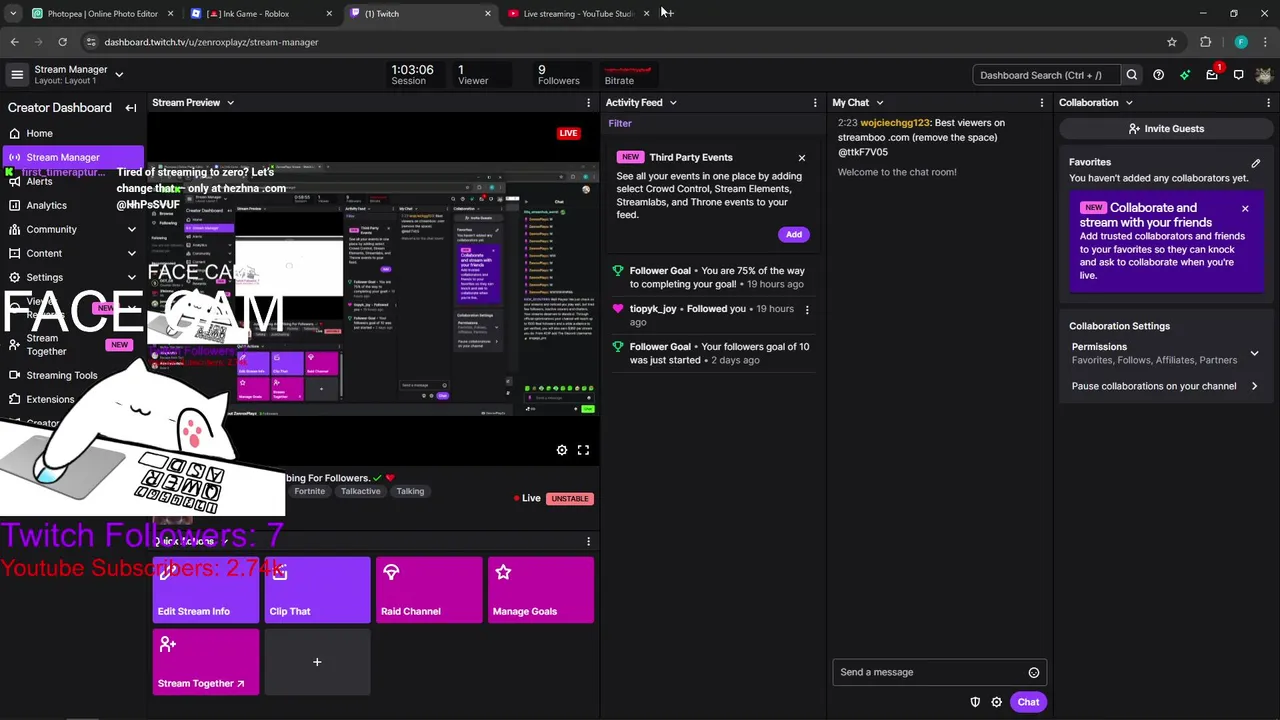Click Add on Third Party Events

(793, 234)
